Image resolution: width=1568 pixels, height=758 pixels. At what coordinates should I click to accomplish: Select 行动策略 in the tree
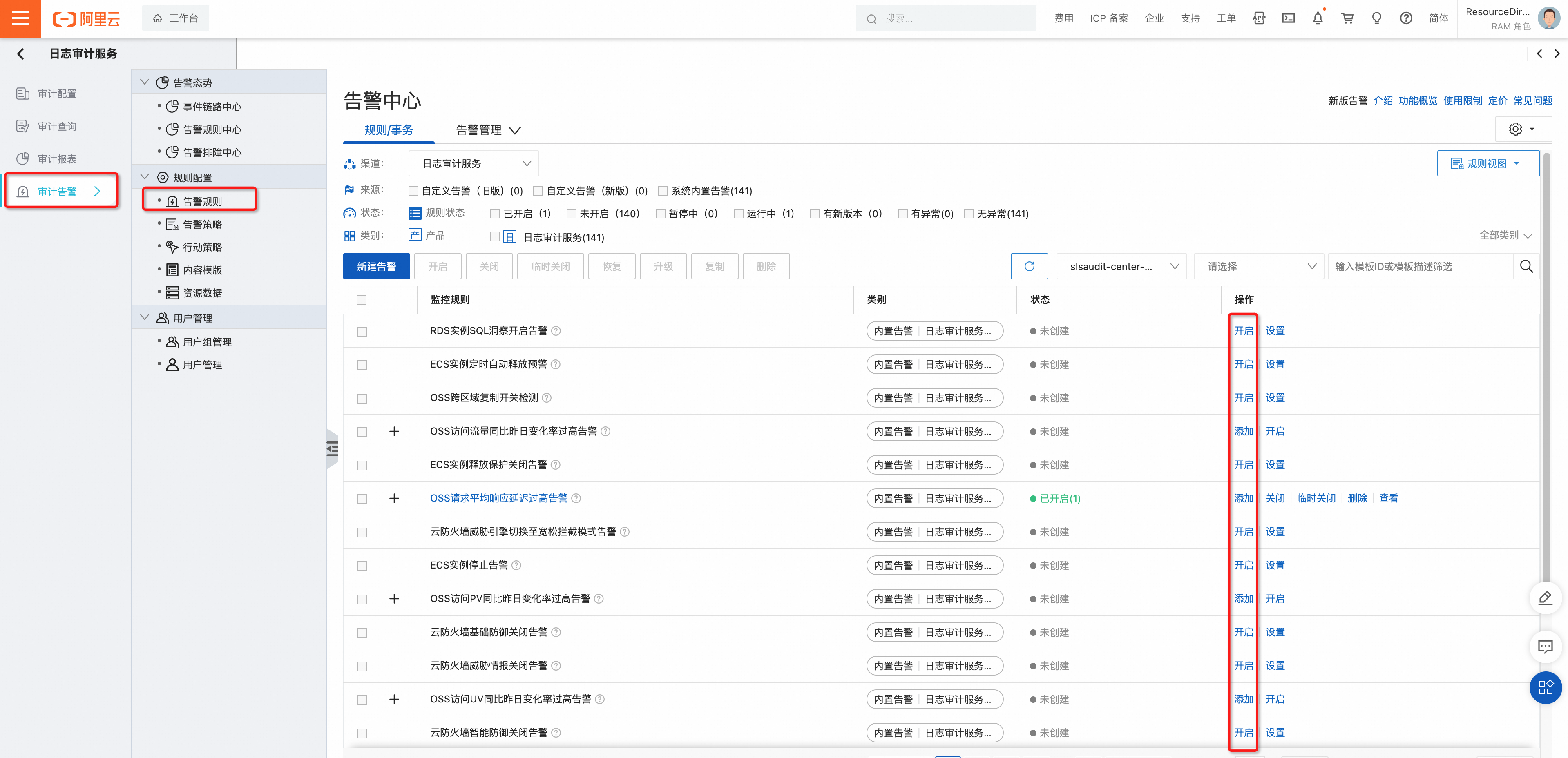[202, 247]
